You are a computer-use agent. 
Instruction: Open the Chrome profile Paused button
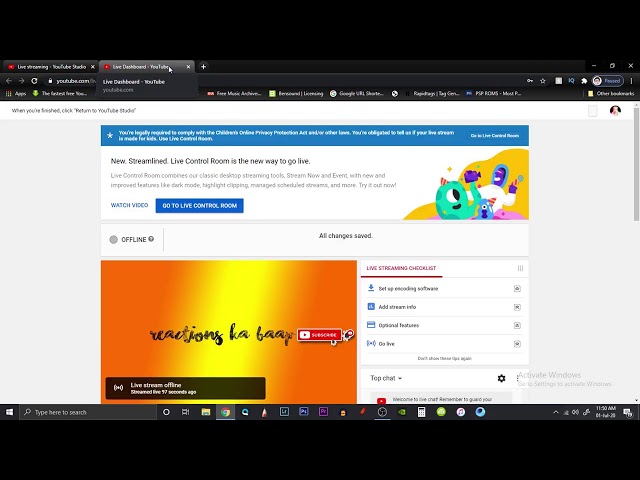coord(608,81)
